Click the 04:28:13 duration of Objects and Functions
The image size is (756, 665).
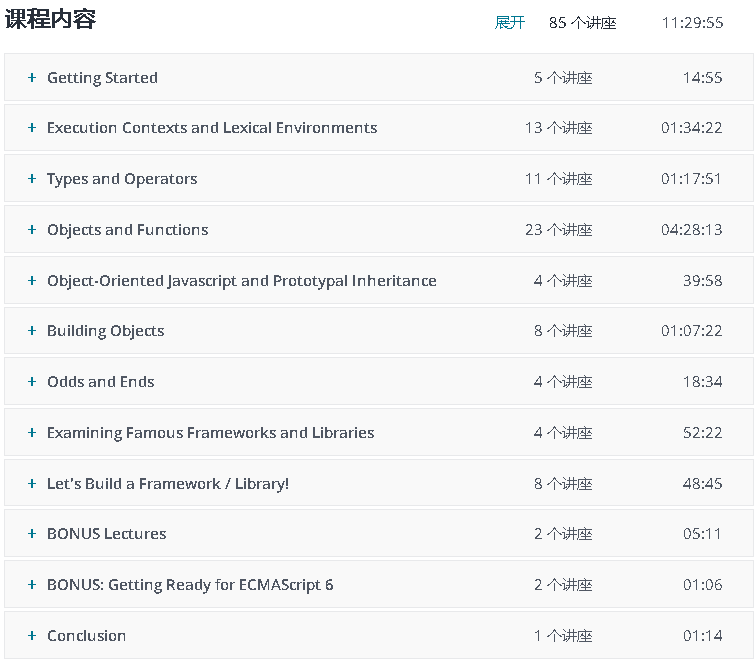(691, 230)
